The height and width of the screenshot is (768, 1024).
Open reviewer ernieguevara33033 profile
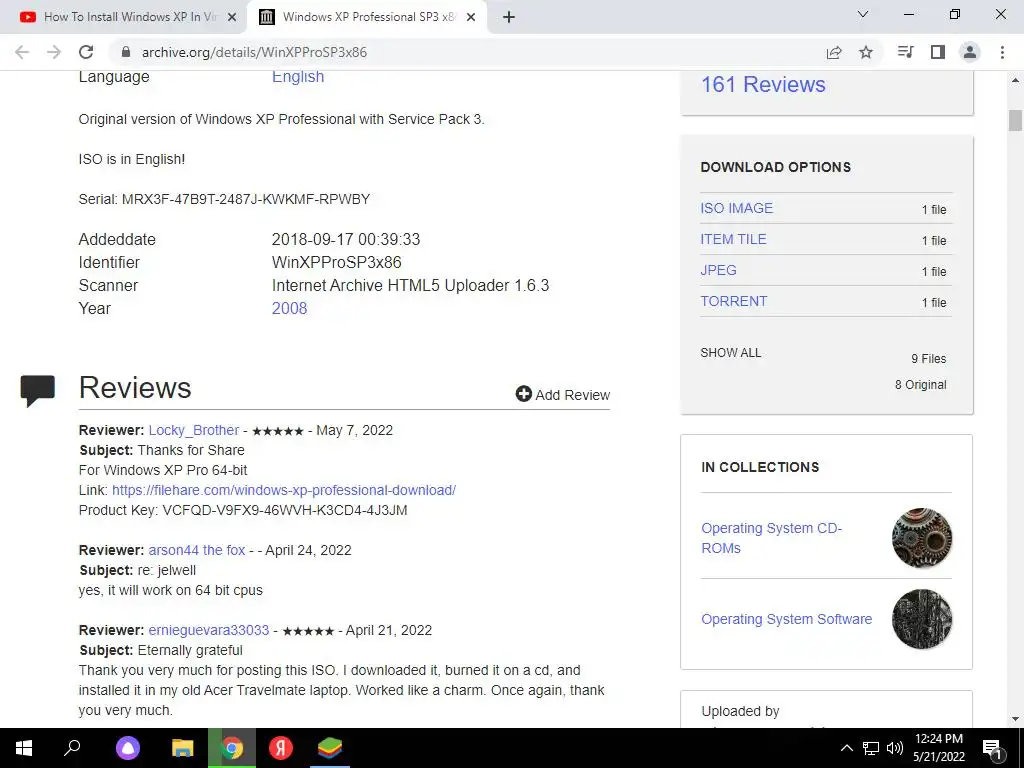(209, 630)
